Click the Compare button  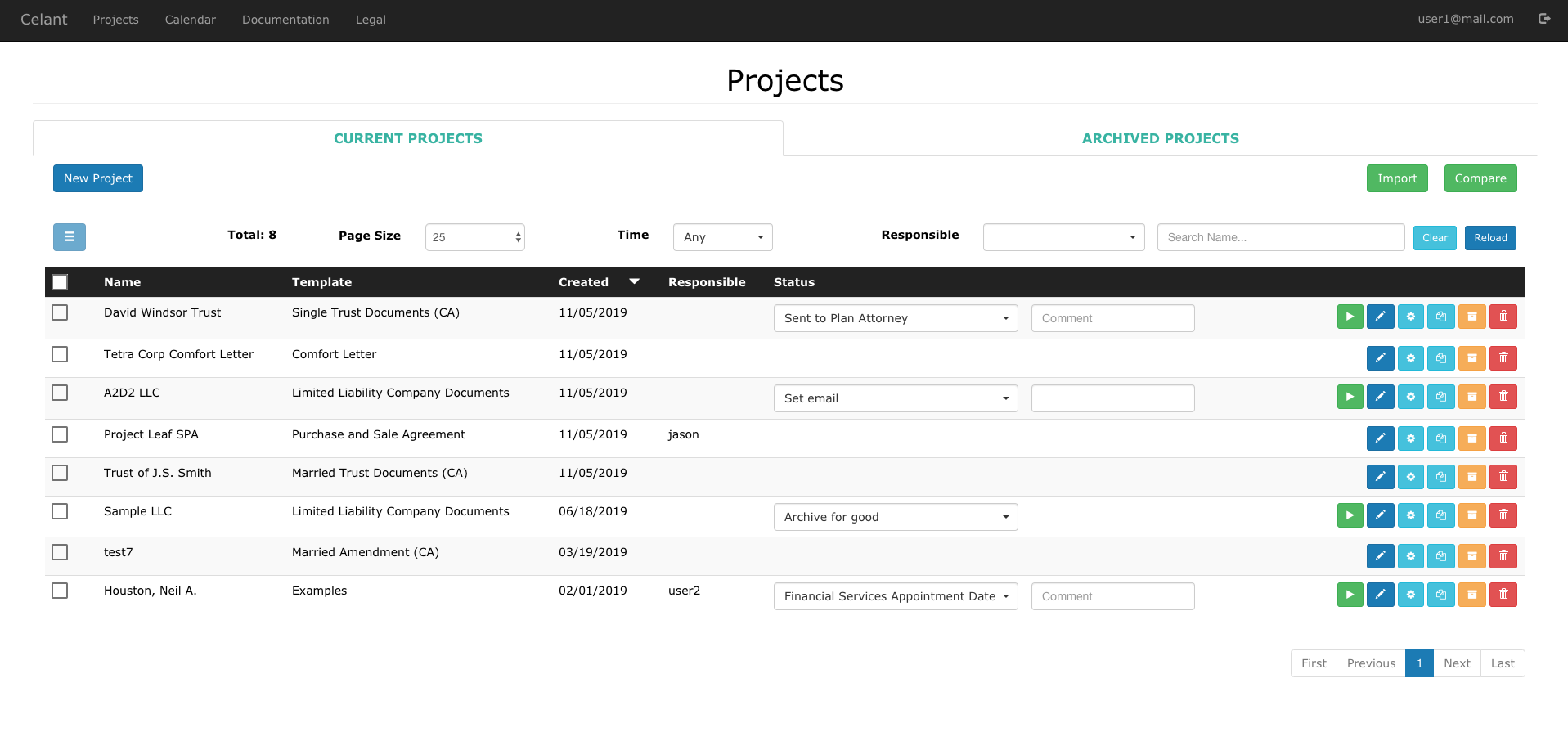coord(1480,178)
